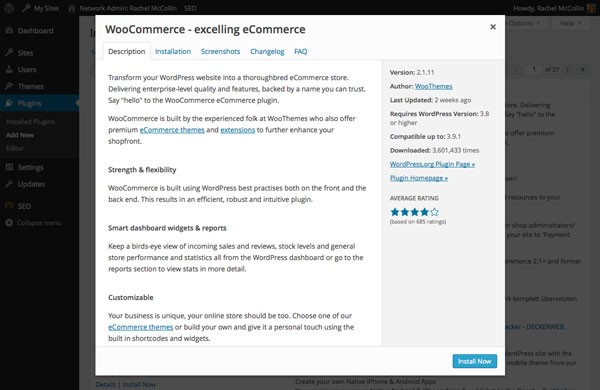
Task: Open the Settings icon in sidebar
Action: 9,167
